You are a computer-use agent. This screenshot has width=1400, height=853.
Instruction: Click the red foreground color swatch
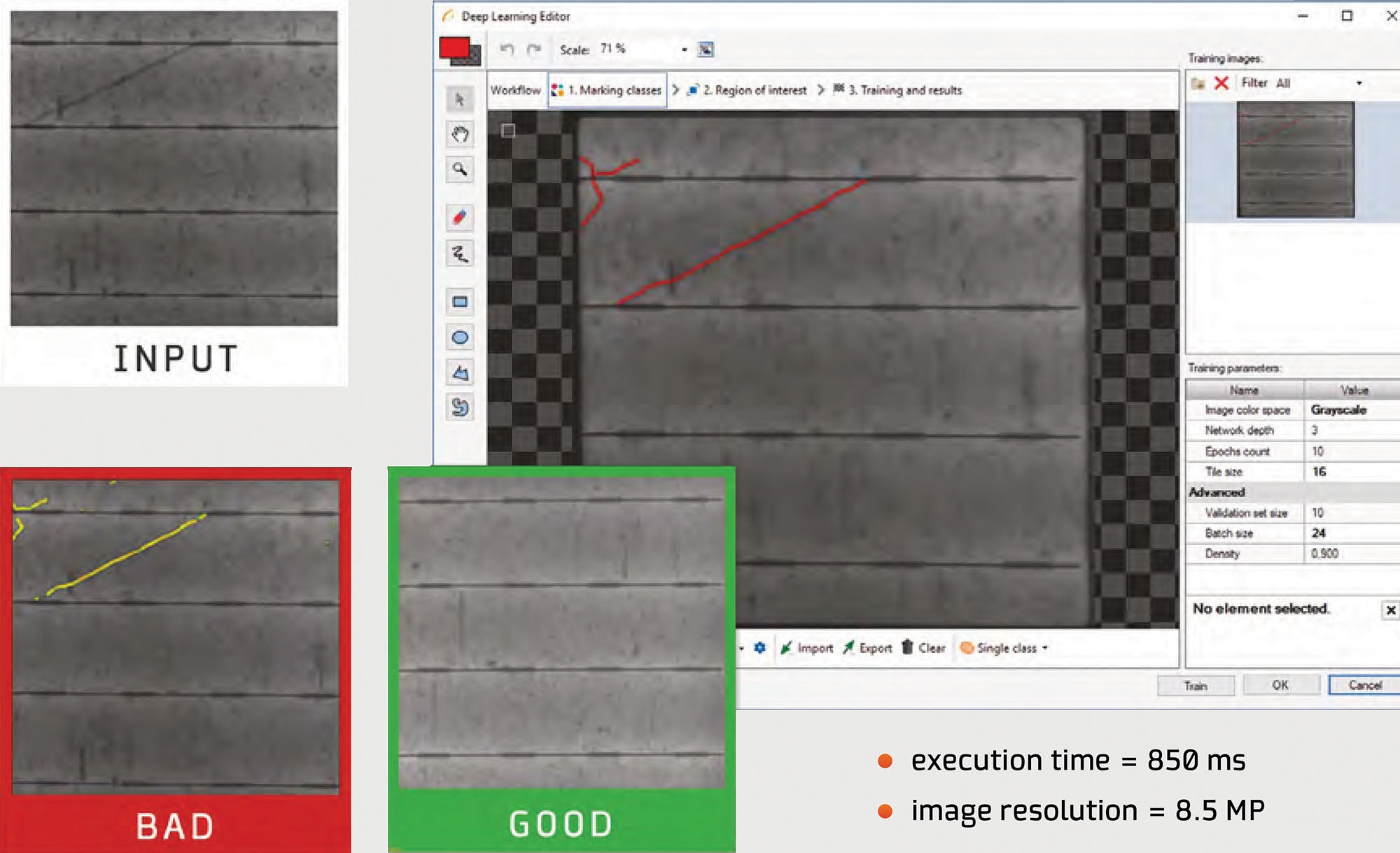pyautogui.click(x=454, y=48)
